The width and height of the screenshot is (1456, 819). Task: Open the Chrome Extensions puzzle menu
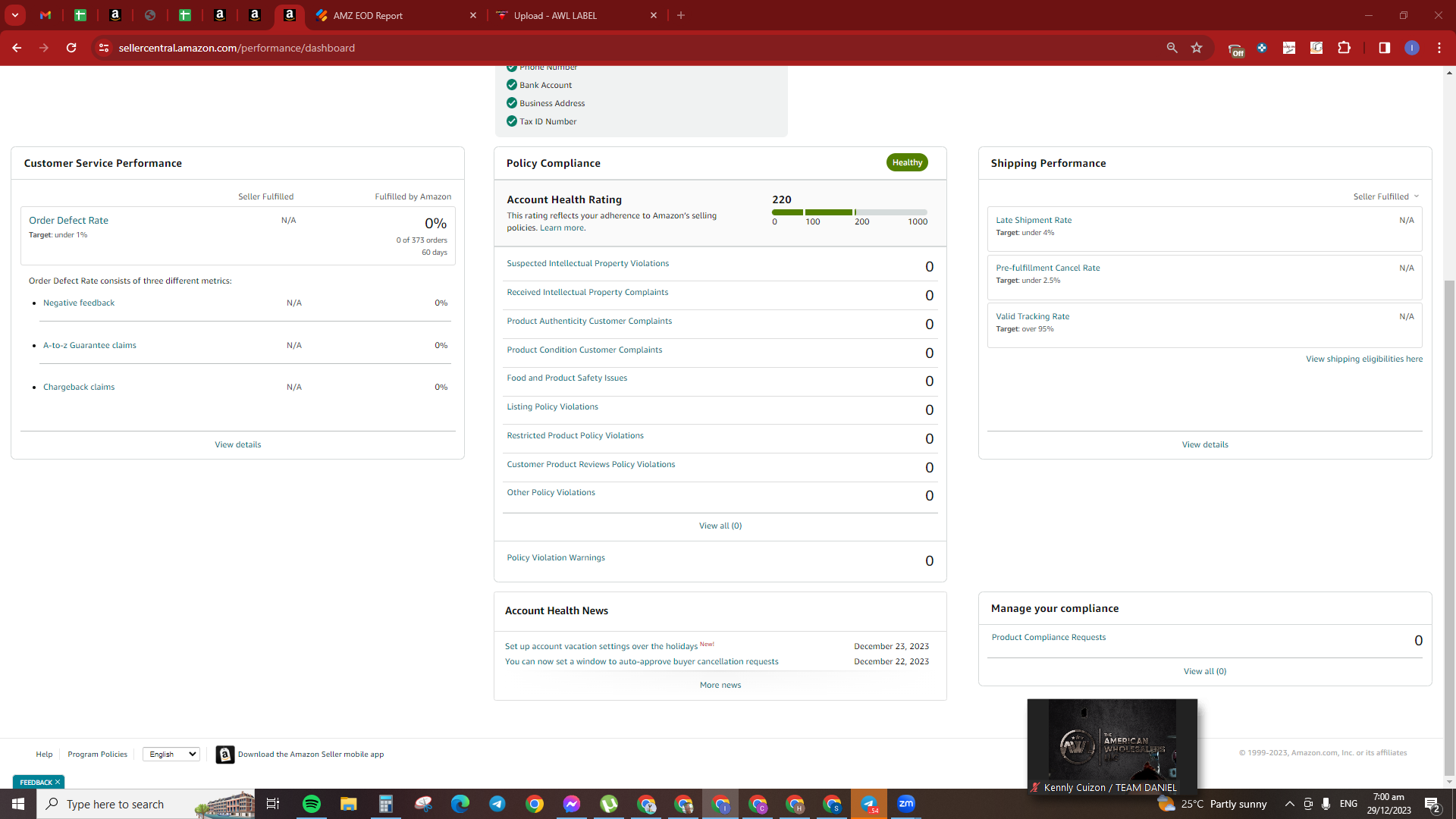pos(1344,48)
